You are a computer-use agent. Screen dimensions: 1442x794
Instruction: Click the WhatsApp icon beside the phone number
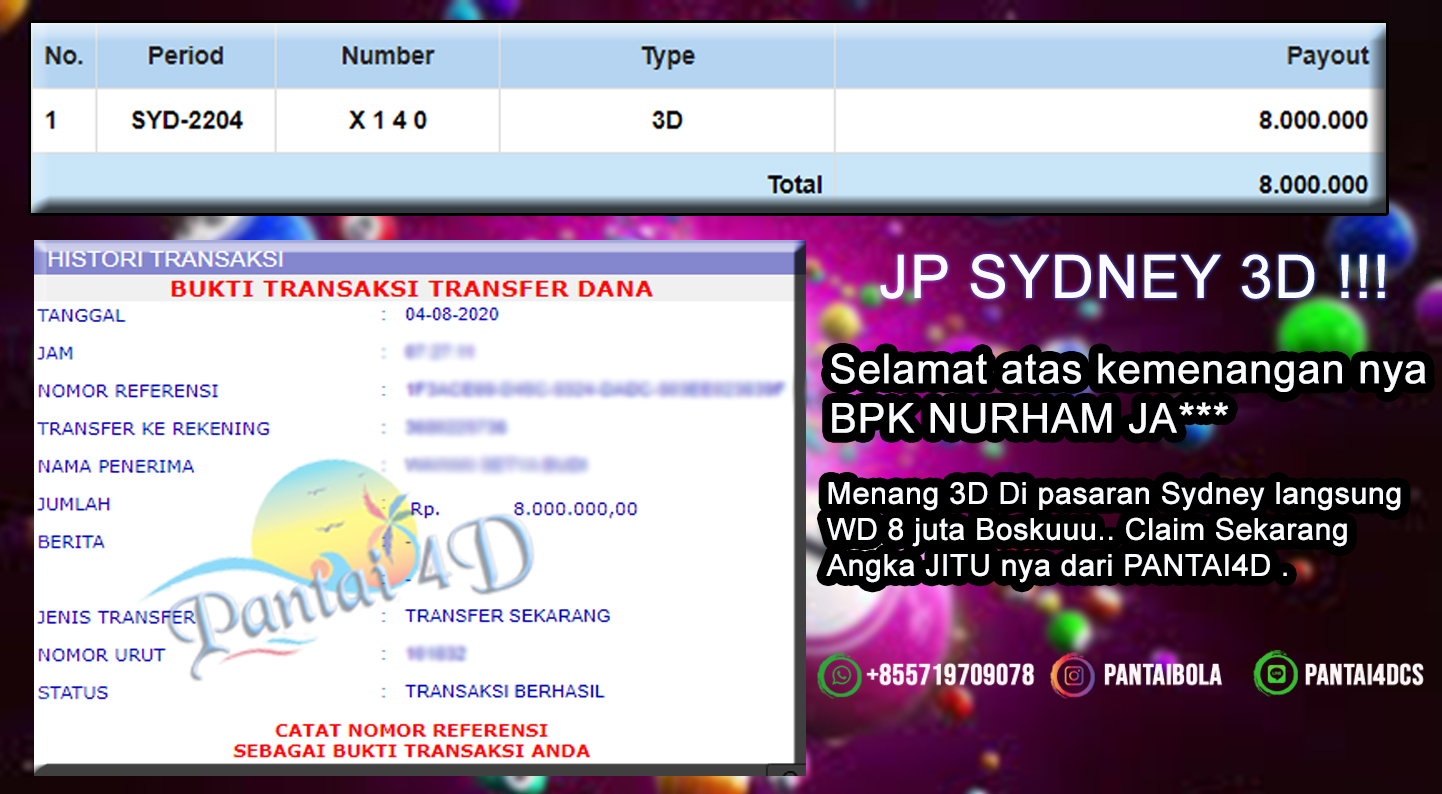pyautogui.click(x=839, y=676)
